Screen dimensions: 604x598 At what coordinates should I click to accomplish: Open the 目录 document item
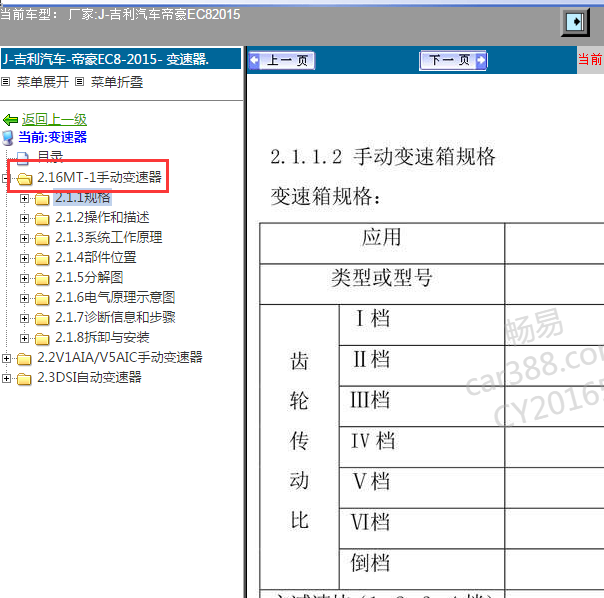coord(50,156)
